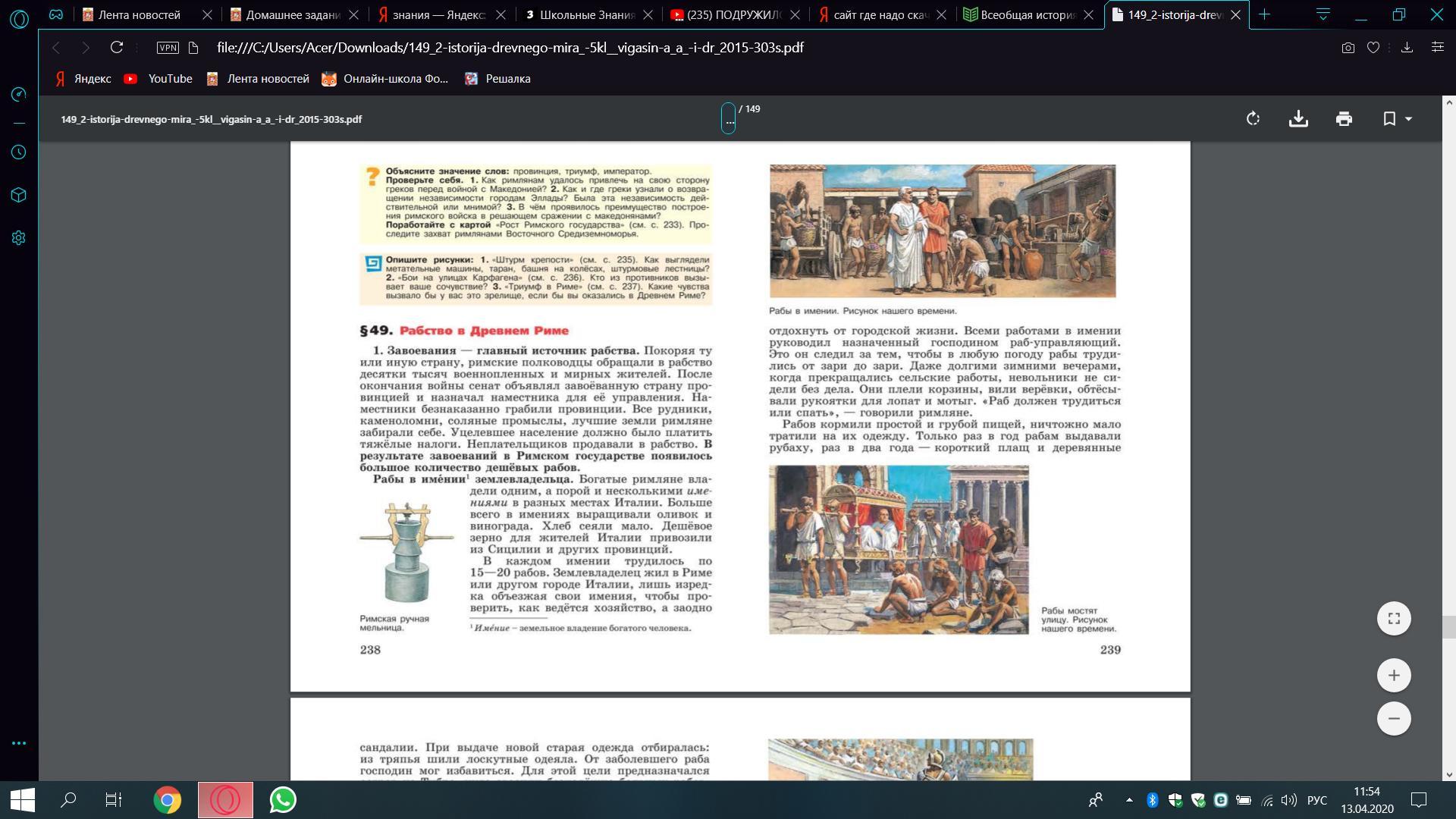The height and width of the screenshot is (819, 1456).
Task: Open the tab search menu
Action: tap(1323, 14)
